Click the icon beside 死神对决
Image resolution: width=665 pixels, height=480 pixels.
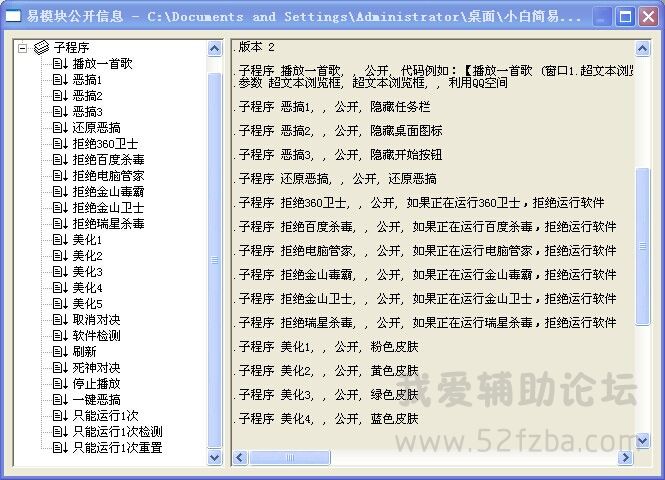pyautogui.click(x=60, y=368)
